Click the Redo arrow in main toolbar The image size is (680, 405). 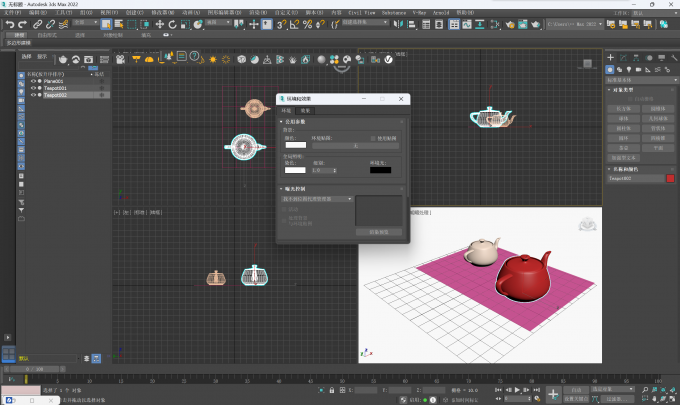(x=22, y=23)
